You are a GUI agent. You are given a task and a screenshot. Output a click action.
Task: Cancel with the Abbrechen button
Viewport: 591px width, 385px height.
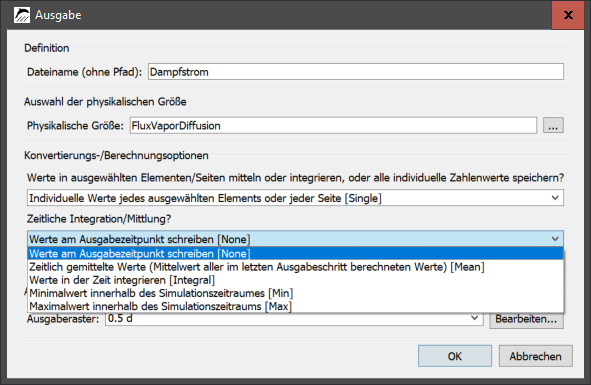[535, 356]
